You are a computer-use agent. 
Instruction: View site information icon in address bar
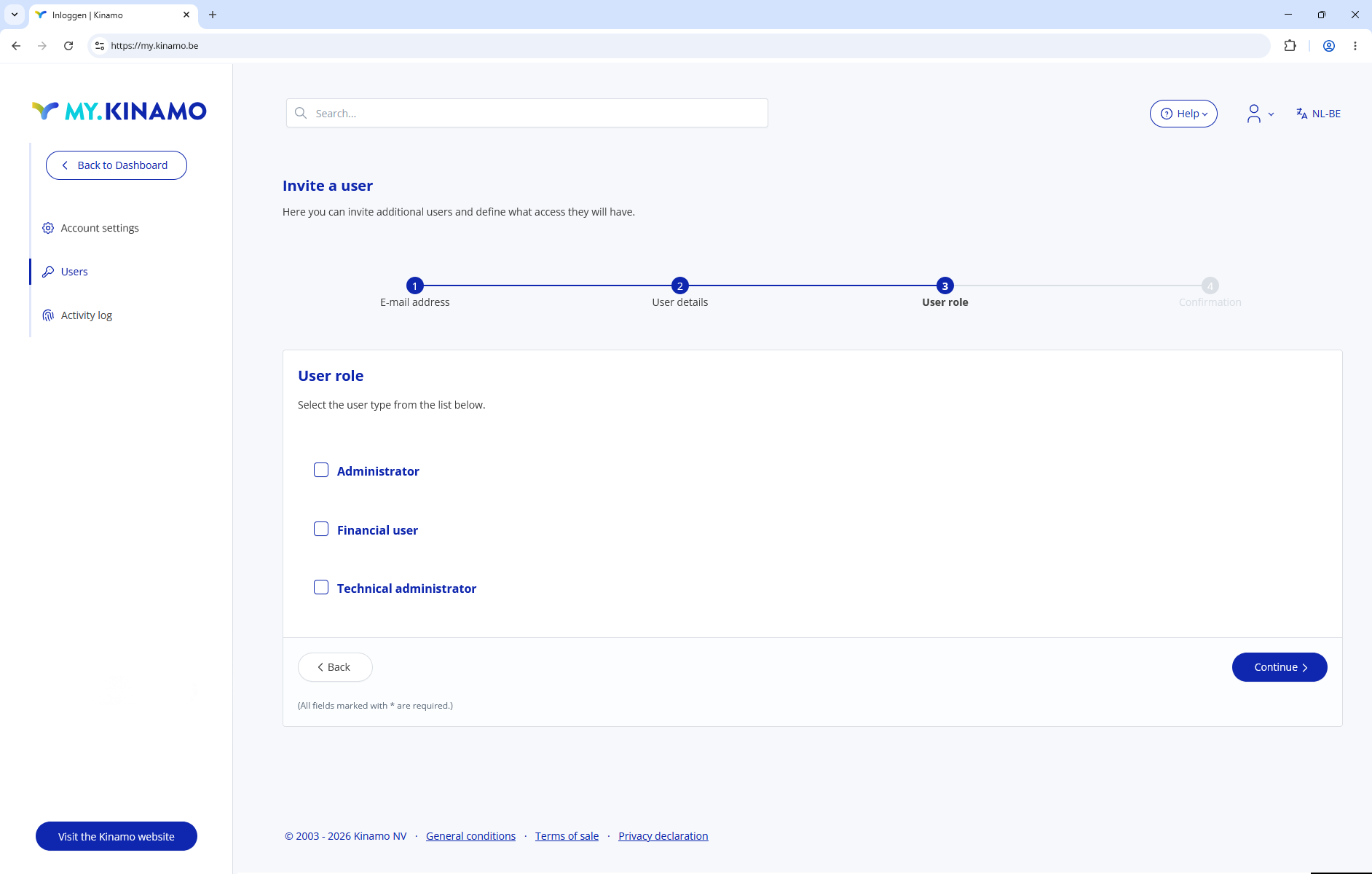pyautogui.click(x=100, y=46)
